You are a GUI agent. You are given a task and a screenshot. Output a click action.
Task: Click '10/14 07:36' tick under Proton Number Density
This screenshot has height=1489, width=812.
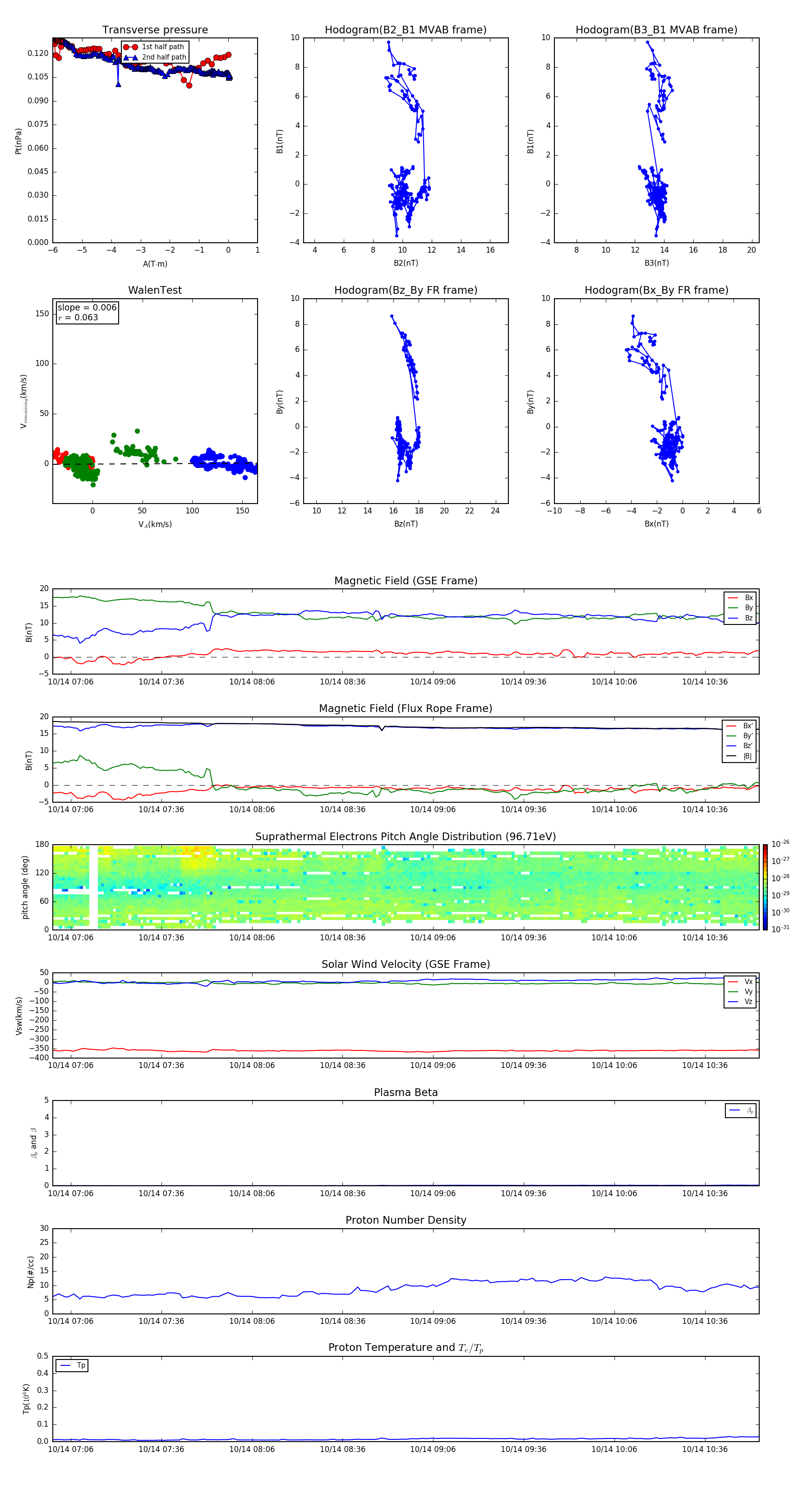coord(161,1321)
